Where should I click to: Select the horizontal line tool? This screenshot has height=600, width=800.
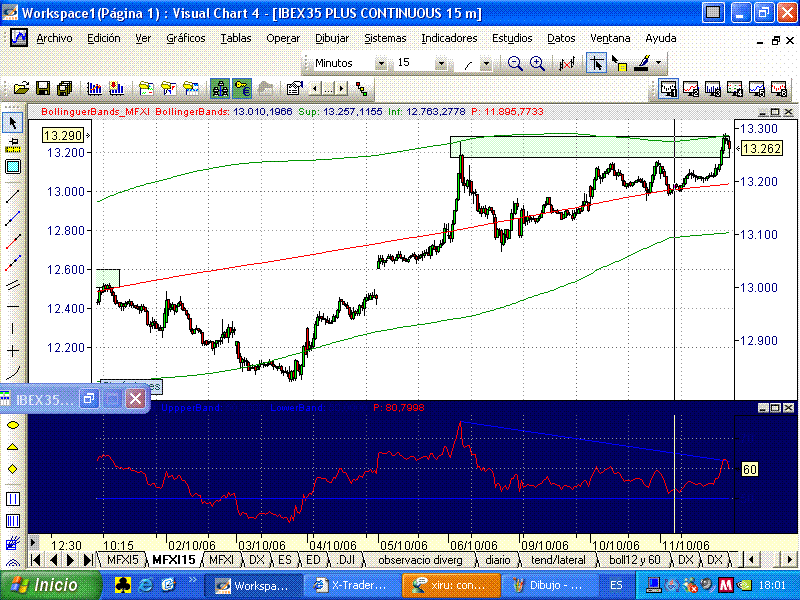13,307
